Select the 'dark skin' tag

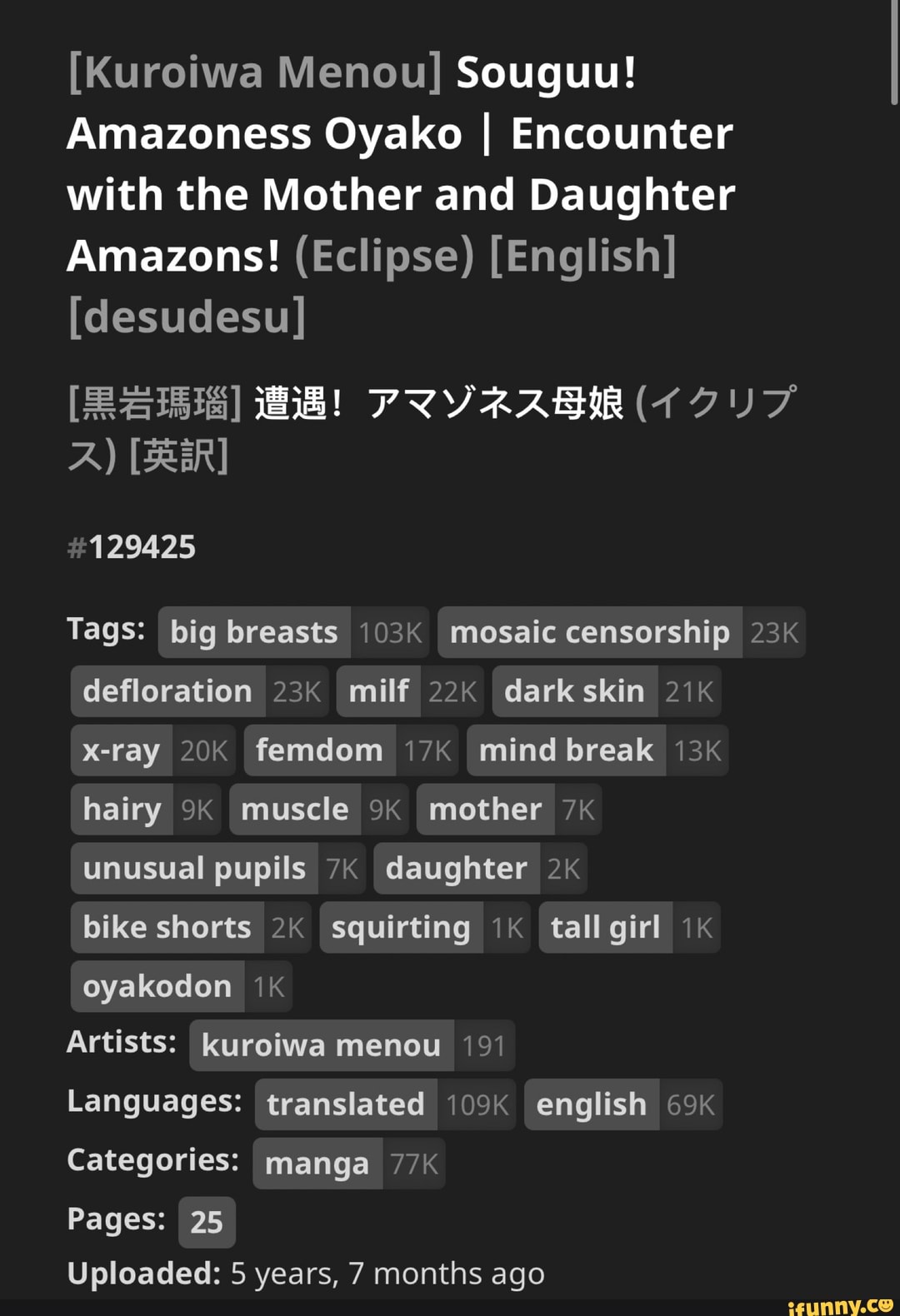(574, 692)
